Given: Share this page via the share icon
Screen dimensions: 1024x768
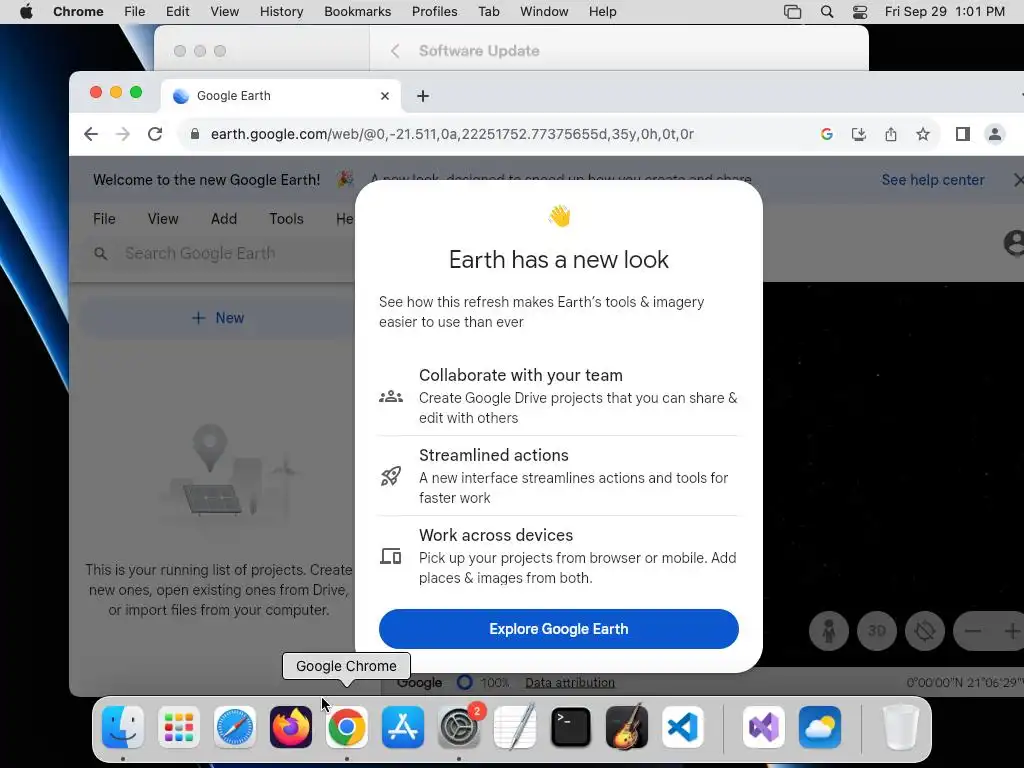Looking at the screenshot, I should pos(891,134).
